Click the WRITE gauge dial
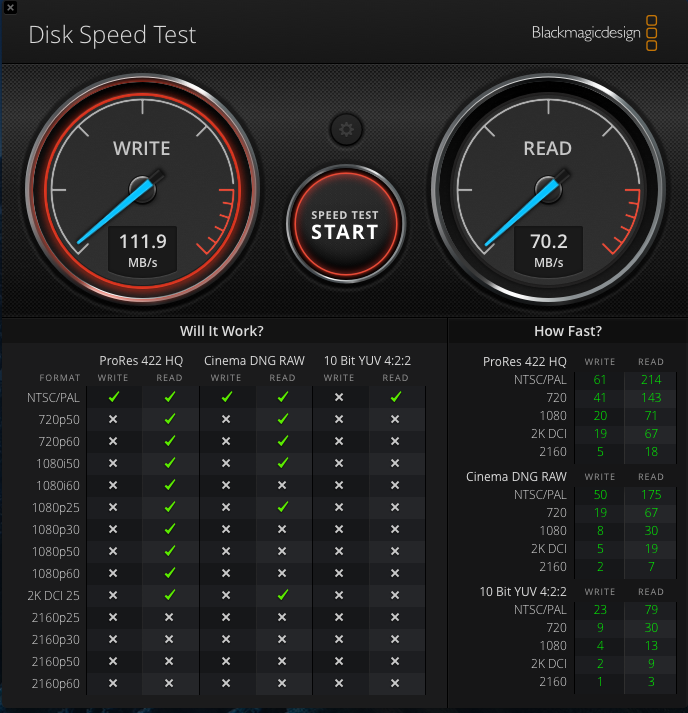The image size is (688, 713). 142,189
